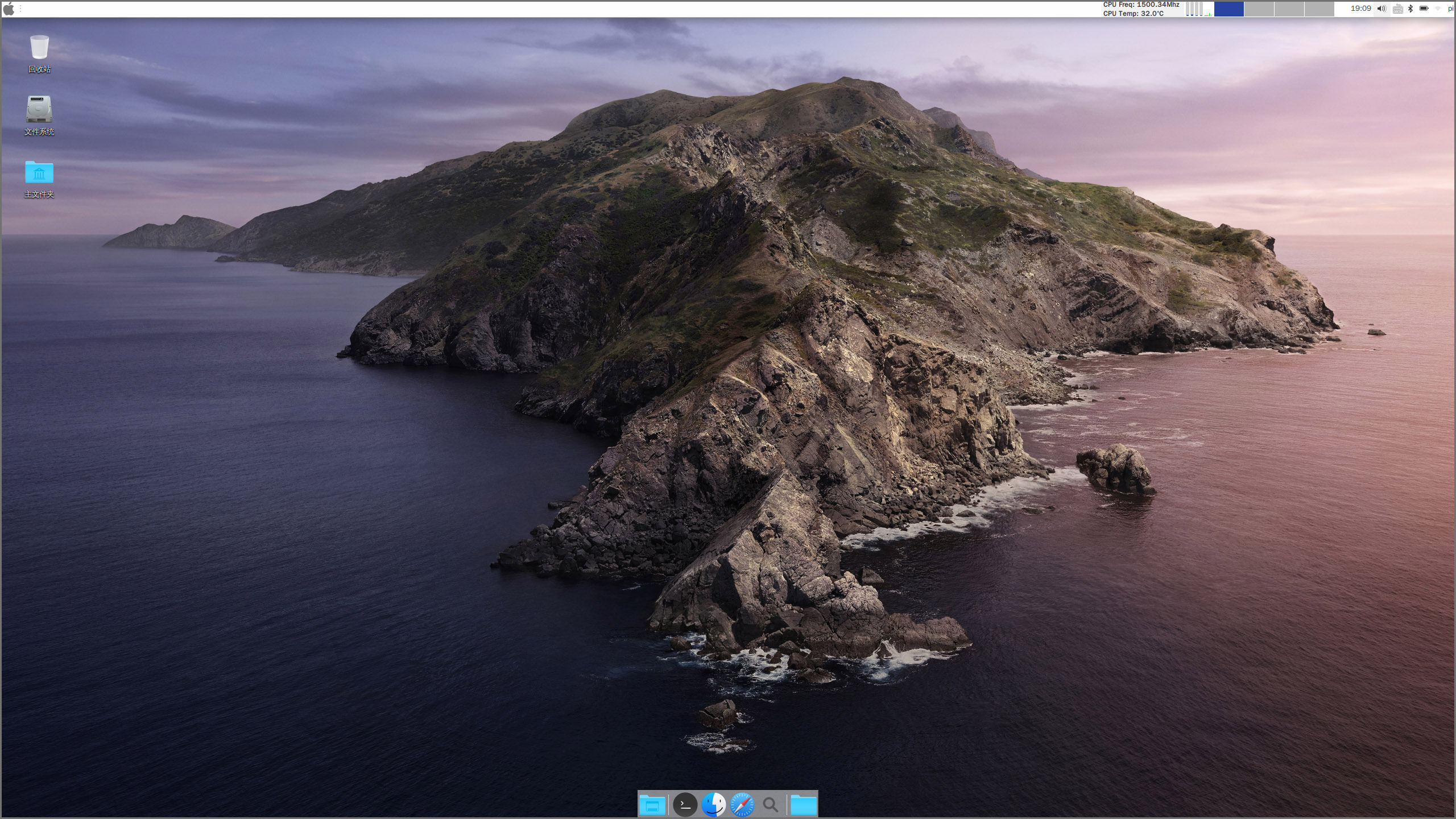
Task: Open the file system (文件系统) drive icon
Action: [x=39, y=110]
